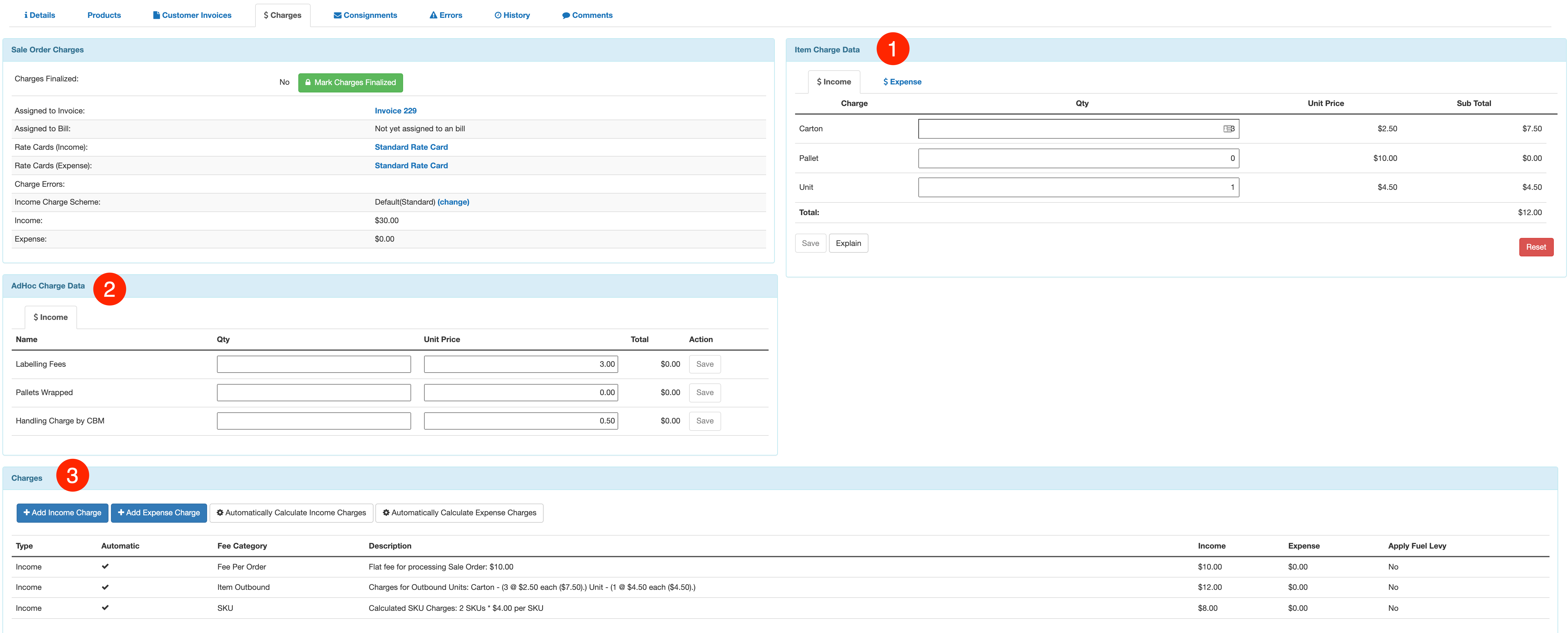Open the Comments tab
The width and height of the screenshot is (1568, 633).
(587, 15)
